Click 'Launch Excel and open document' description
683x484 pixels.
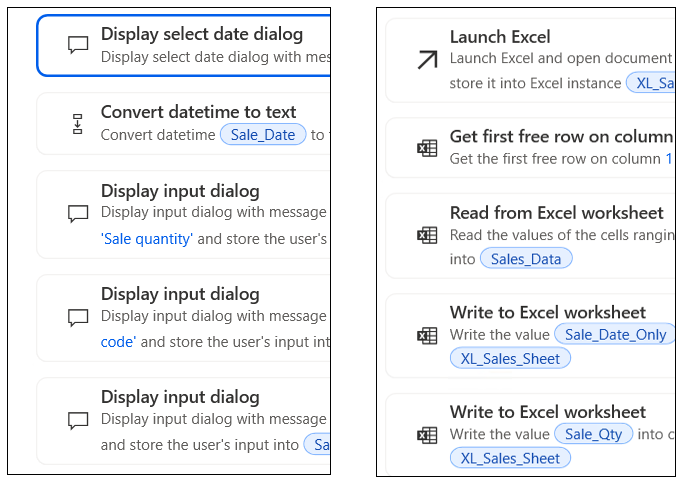point(561,58)
